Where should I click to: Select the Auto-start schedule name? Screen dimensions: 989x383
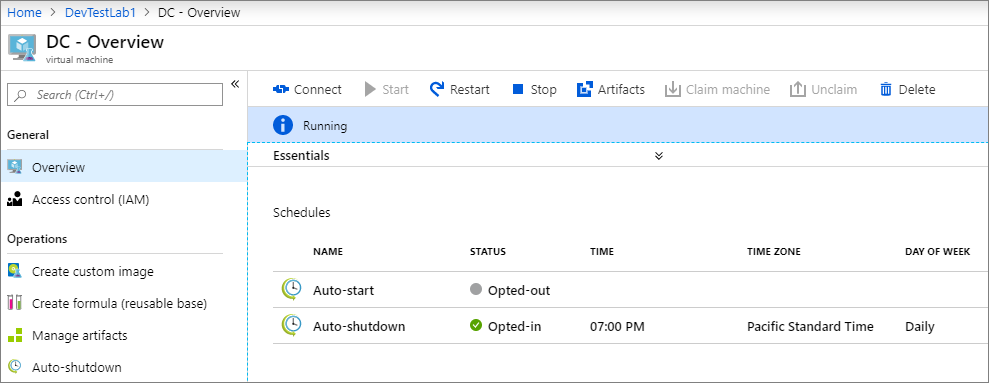(344, 290)
